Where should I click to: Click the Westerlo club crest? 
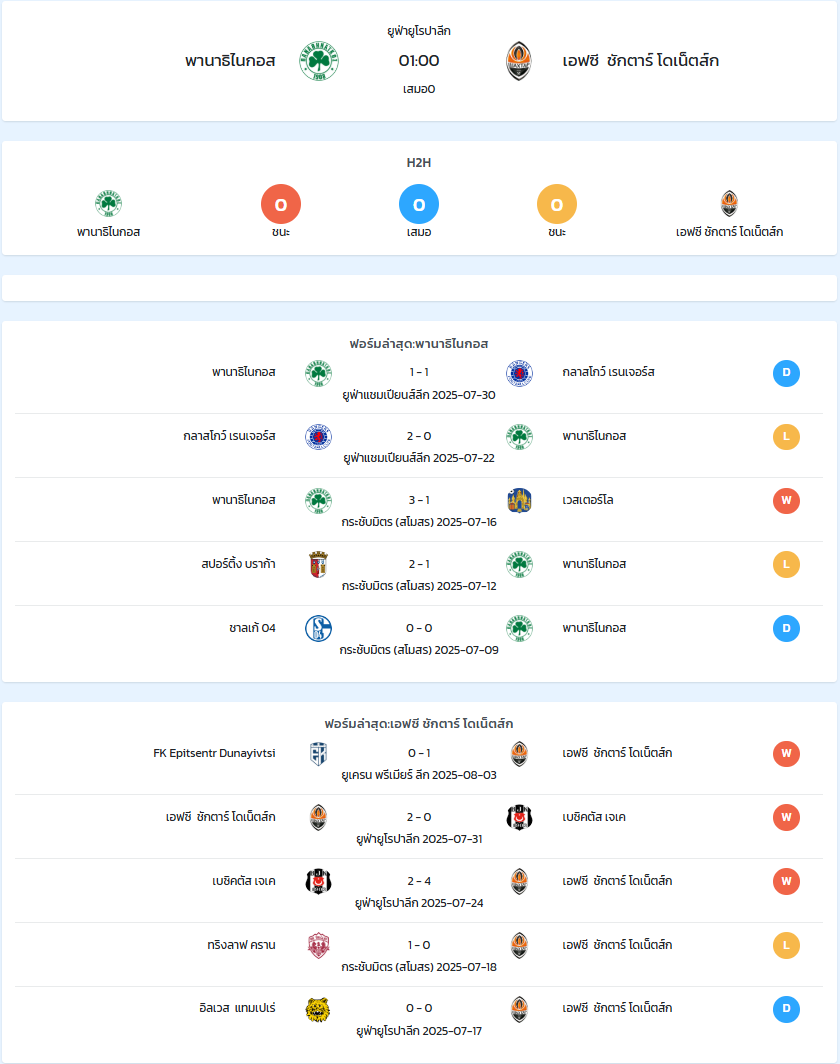[520, 501]
